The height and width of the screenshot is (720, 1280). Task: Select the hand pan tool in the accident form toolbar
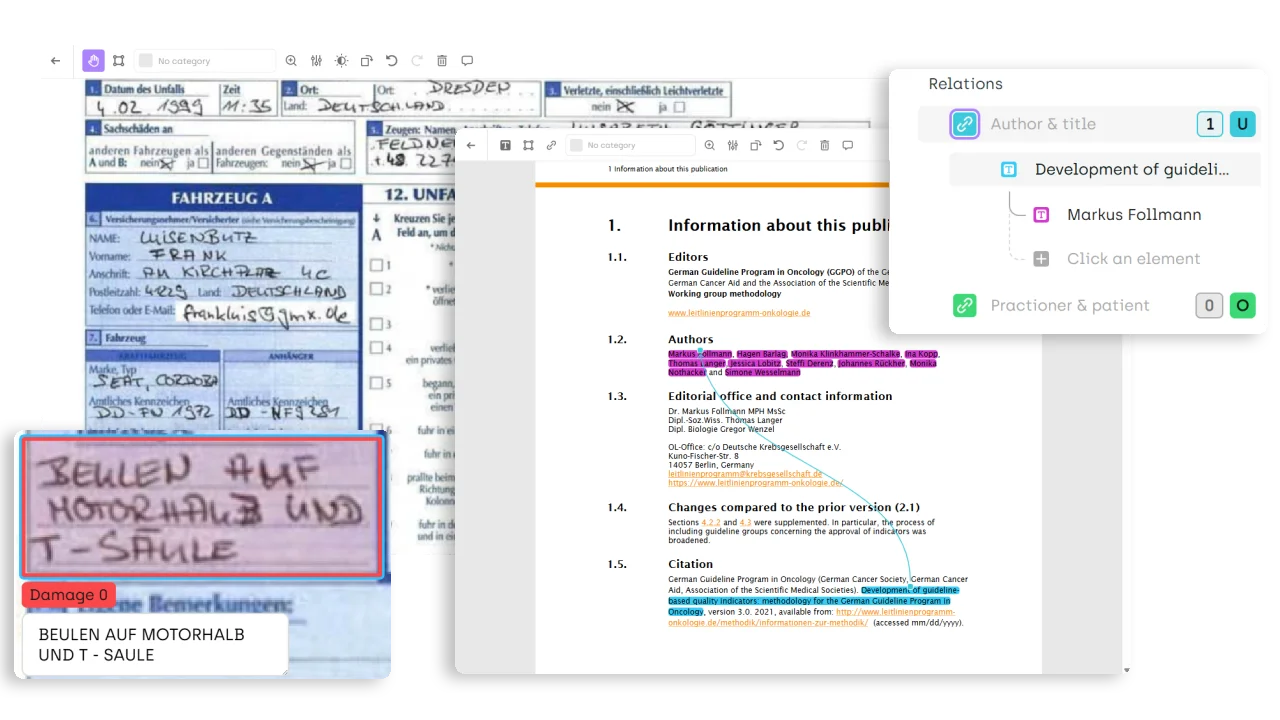93,61
